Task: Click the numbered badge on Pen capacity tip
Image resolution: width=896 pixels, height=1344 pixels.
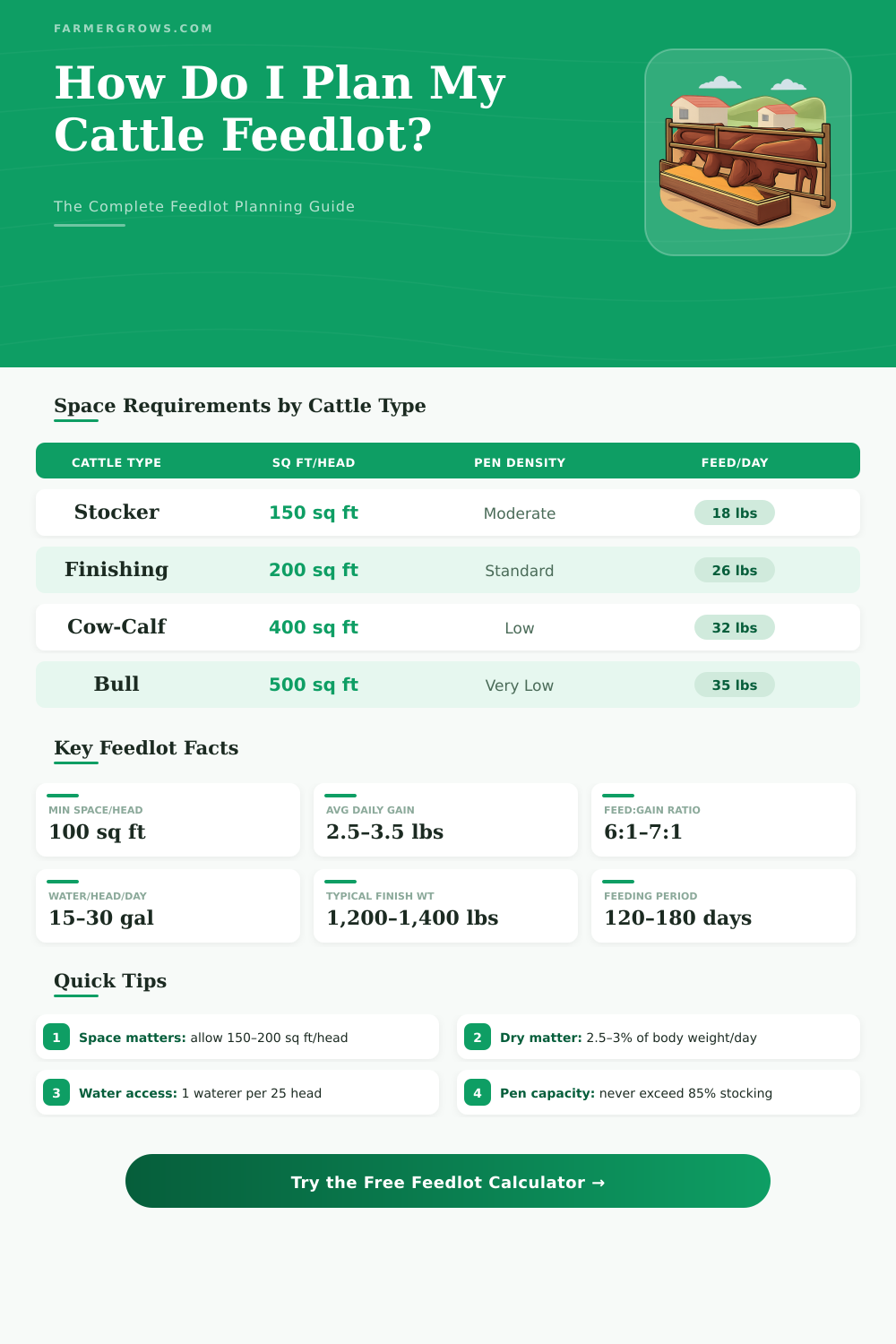Action: tap(478, 1092)
